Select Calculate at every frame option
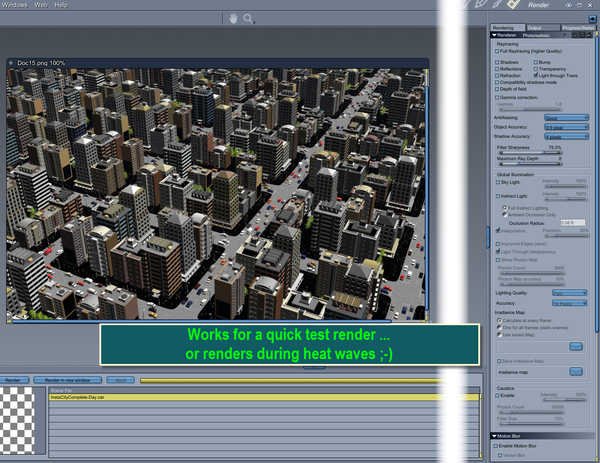The height and width of the screenshot is (463, 600). point(500,319)
